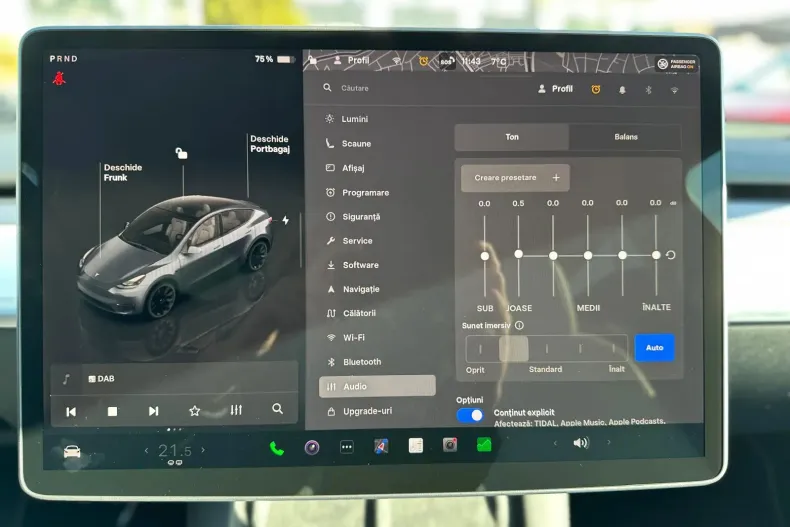Open media search magnifier icon

coord(277,409)
